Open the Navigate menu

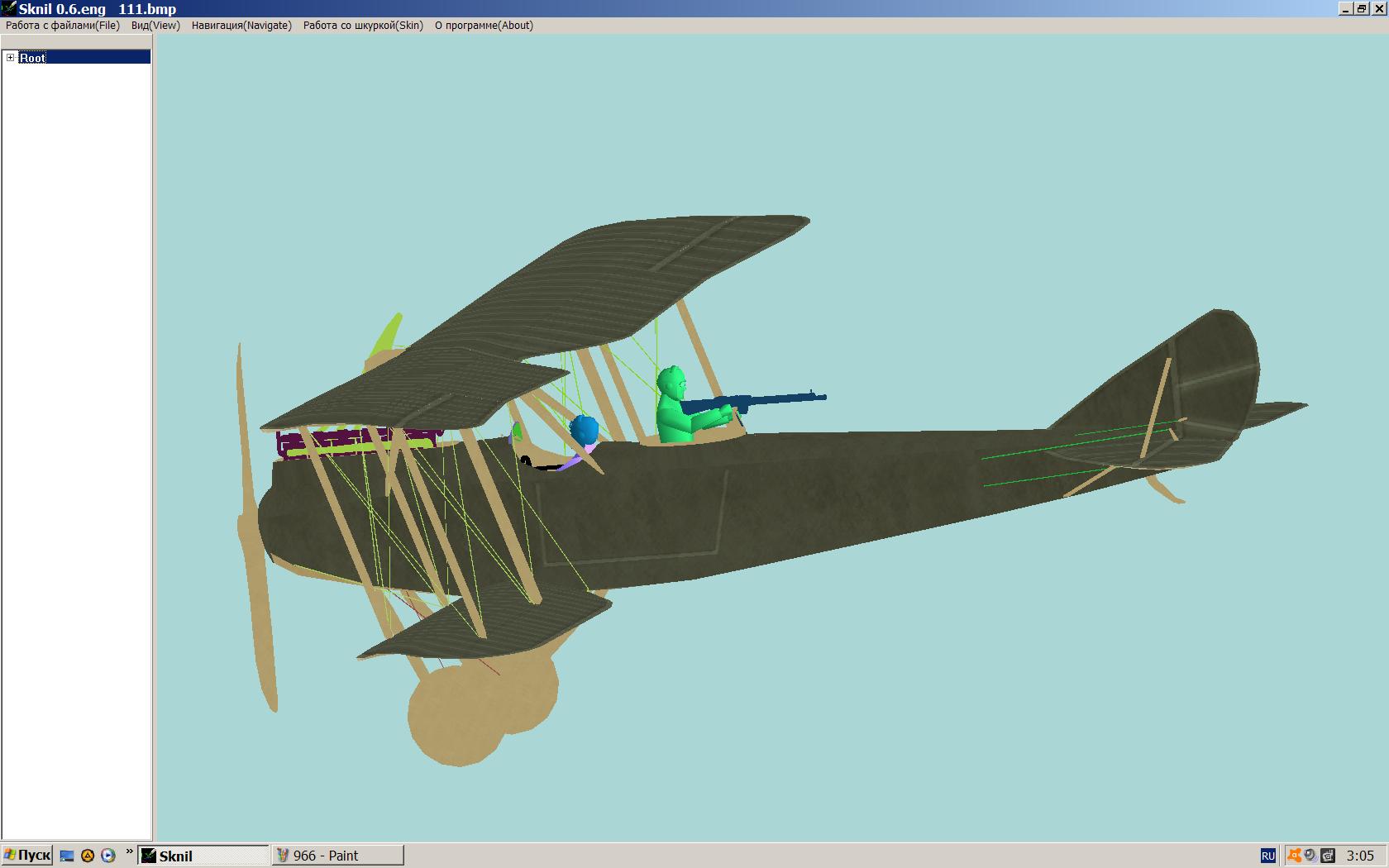pos(241,26)
